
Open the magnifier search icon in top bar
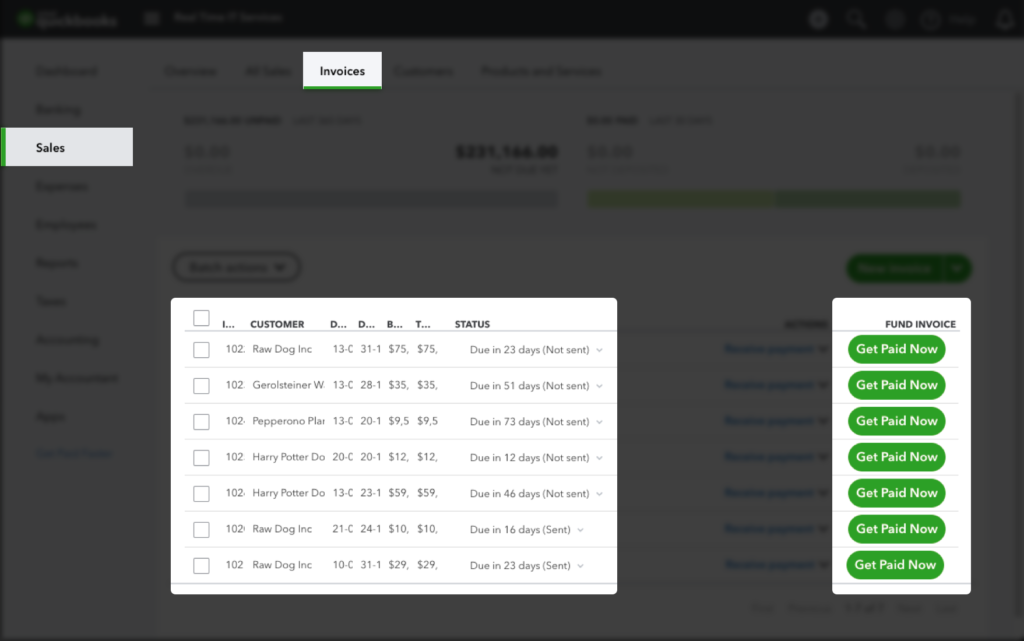tap(856, 19)
